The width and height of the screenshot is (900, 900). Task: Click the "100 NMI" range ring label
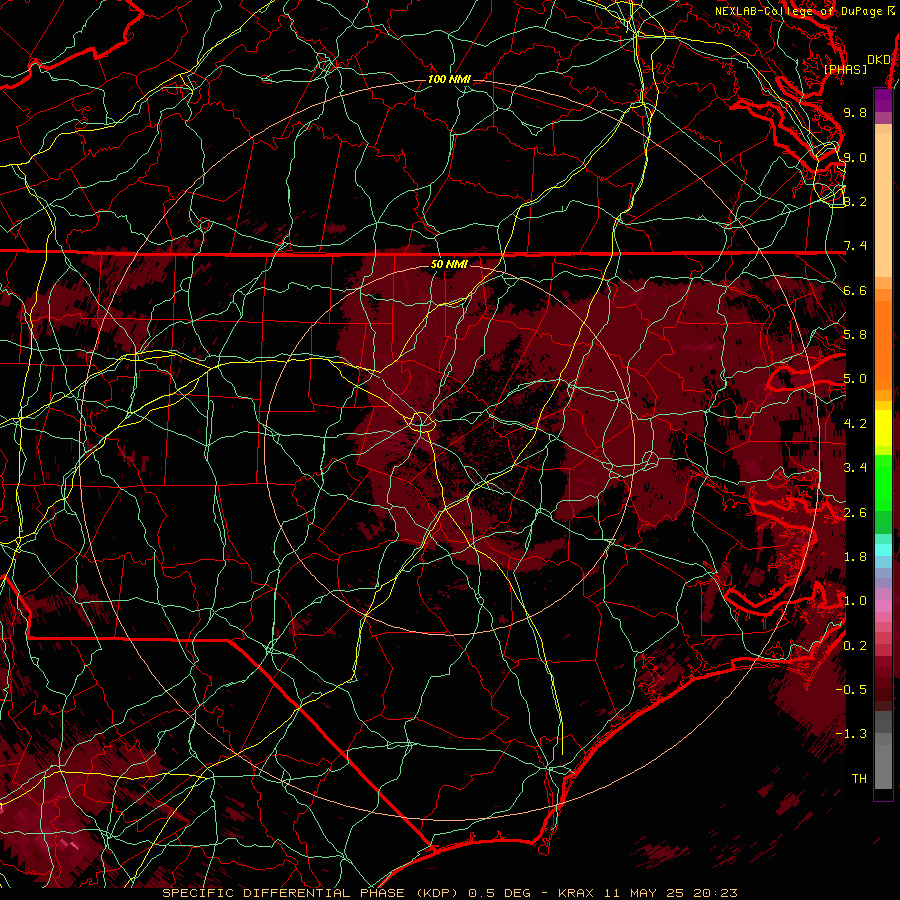pyautogui.click(x=449, y=79)
